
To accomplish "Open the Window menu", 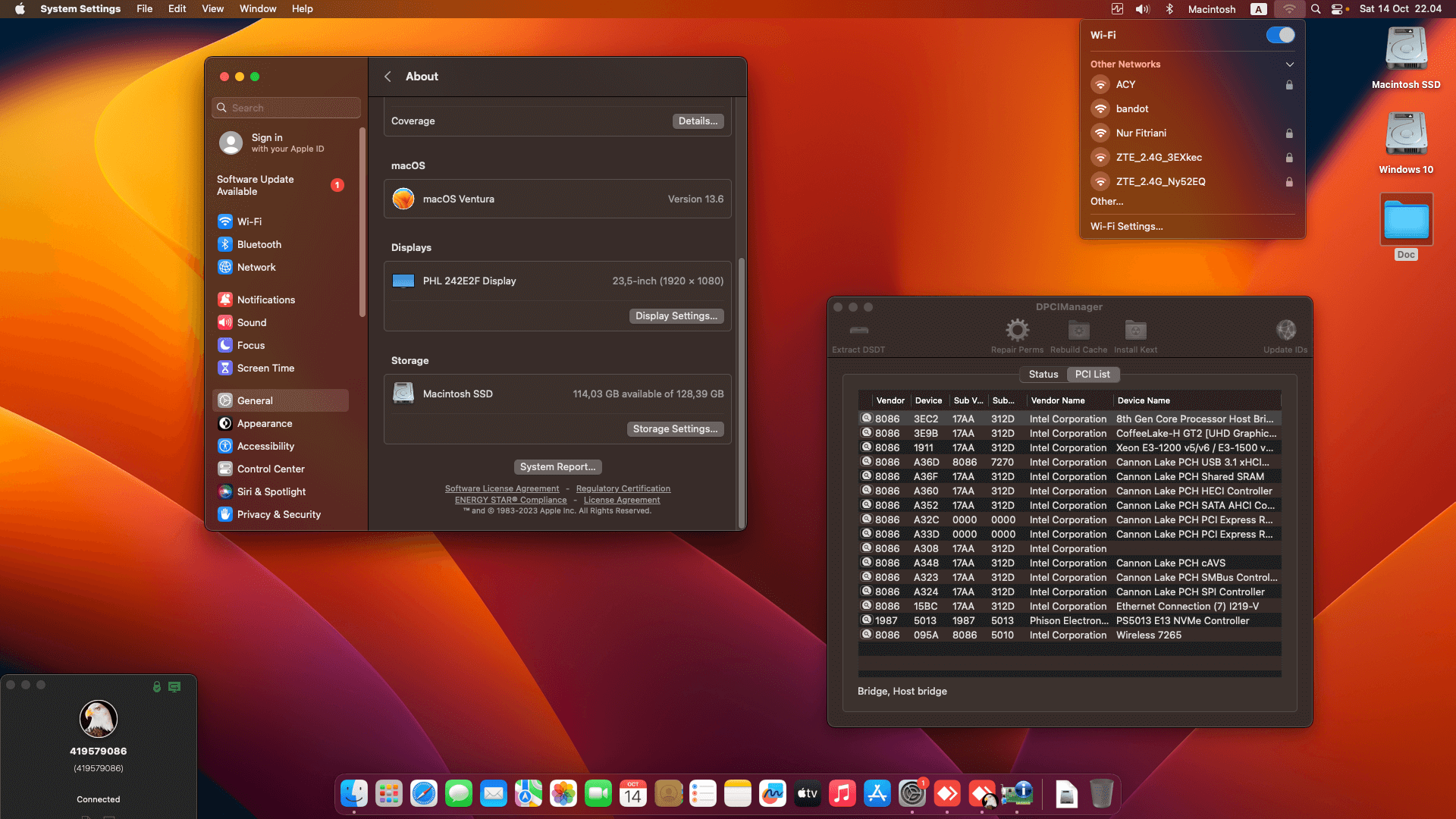I will [258, 9].
